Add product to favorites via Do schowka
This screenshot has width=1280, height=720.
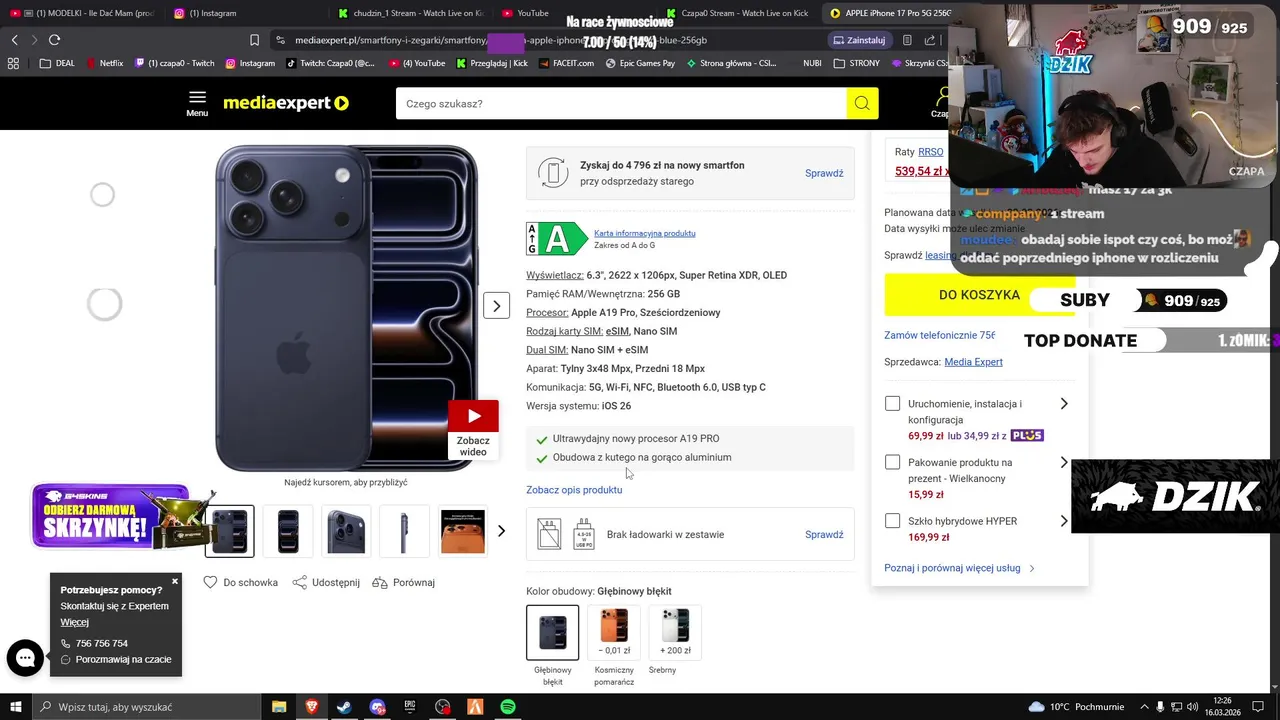click(x=241, y=582)
